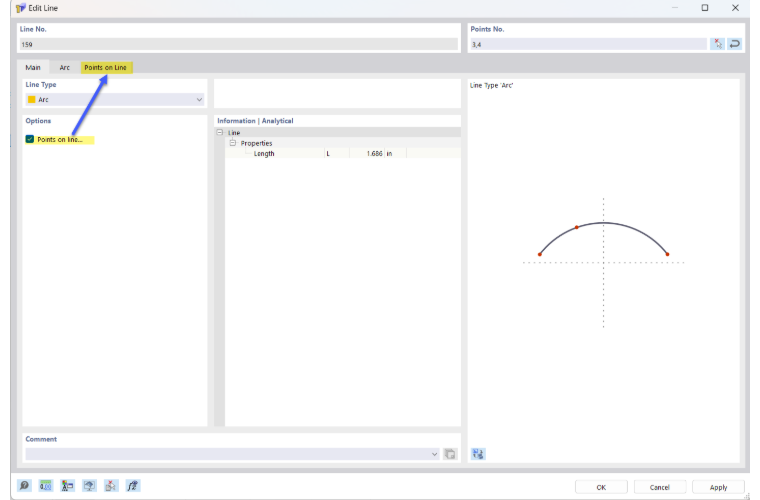Confirm with the OK button
Image resolution: width=760 pixels, height=500 pixels.
pyautogui.click(x=601, y=487)
